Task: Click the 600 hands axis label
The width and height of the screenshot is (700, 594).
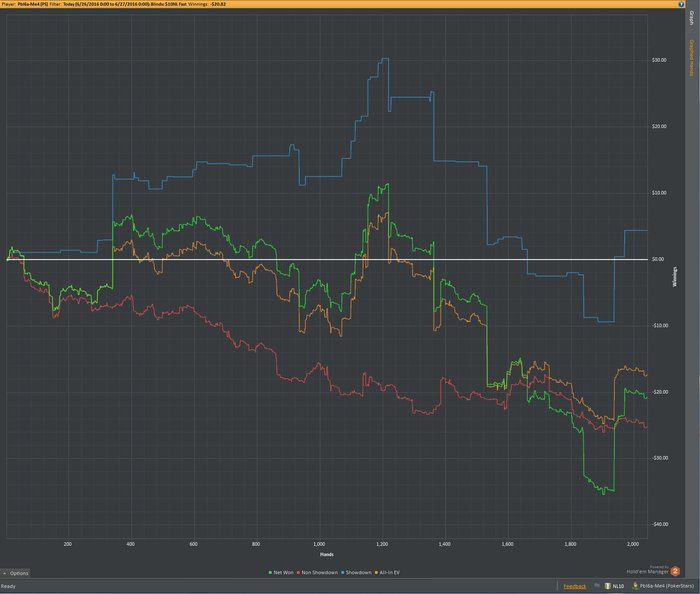Action: pos(193,544)
